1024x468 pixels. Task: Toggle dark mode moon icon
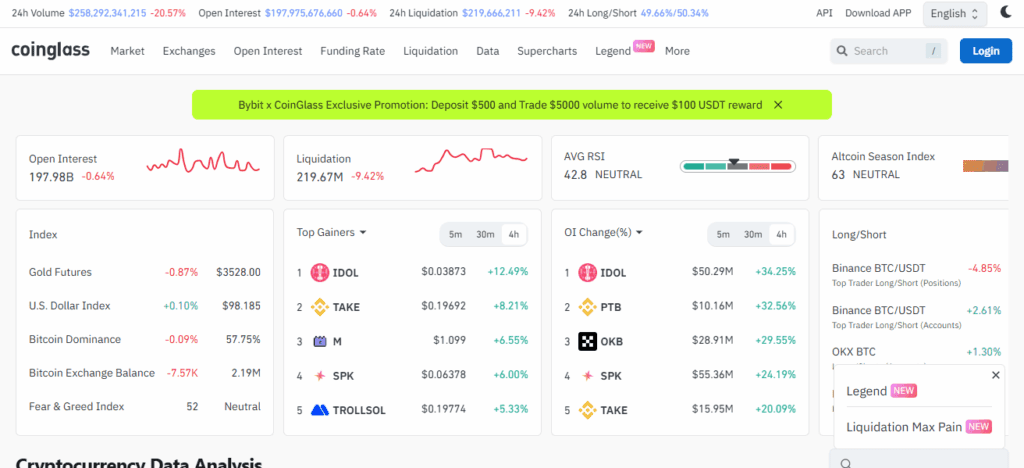click(x=1006, y=12)
